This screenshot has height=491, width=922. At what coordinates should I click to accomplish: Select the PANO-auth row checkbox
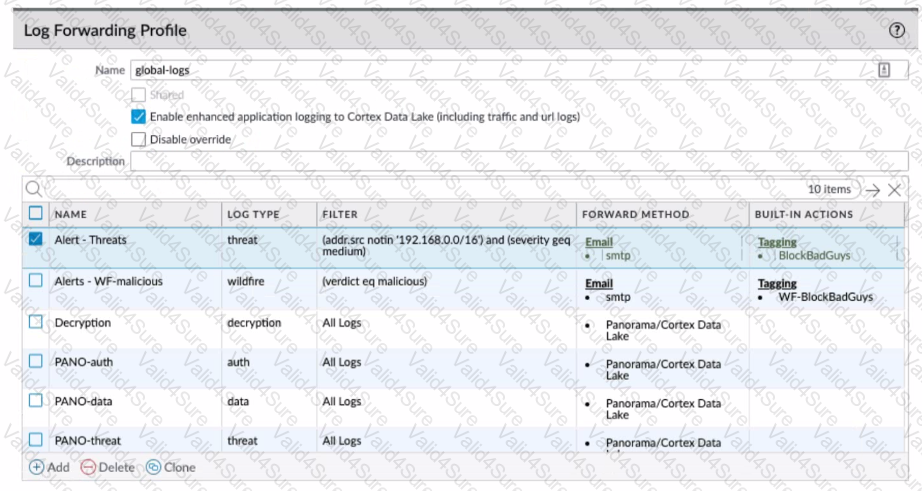[36, 361]
